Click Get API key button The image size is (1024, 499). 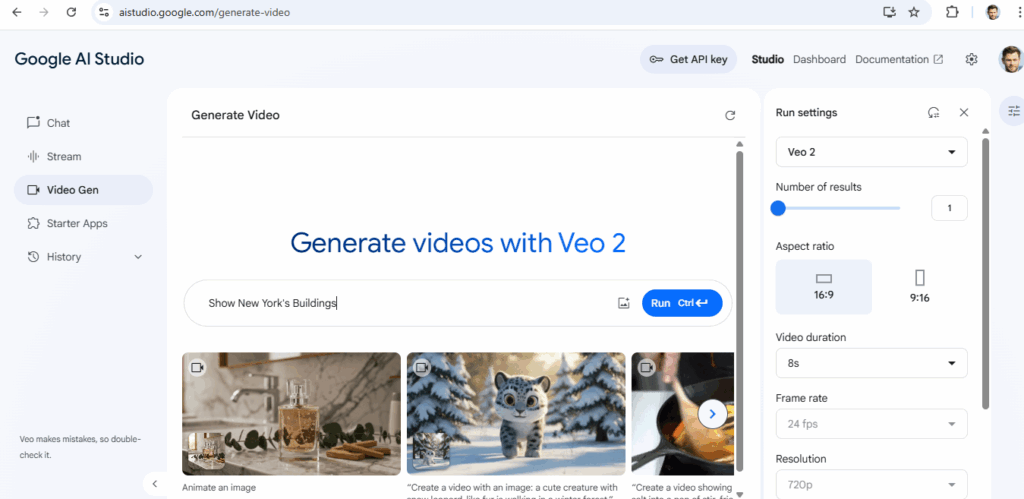(x=688, y=59)
